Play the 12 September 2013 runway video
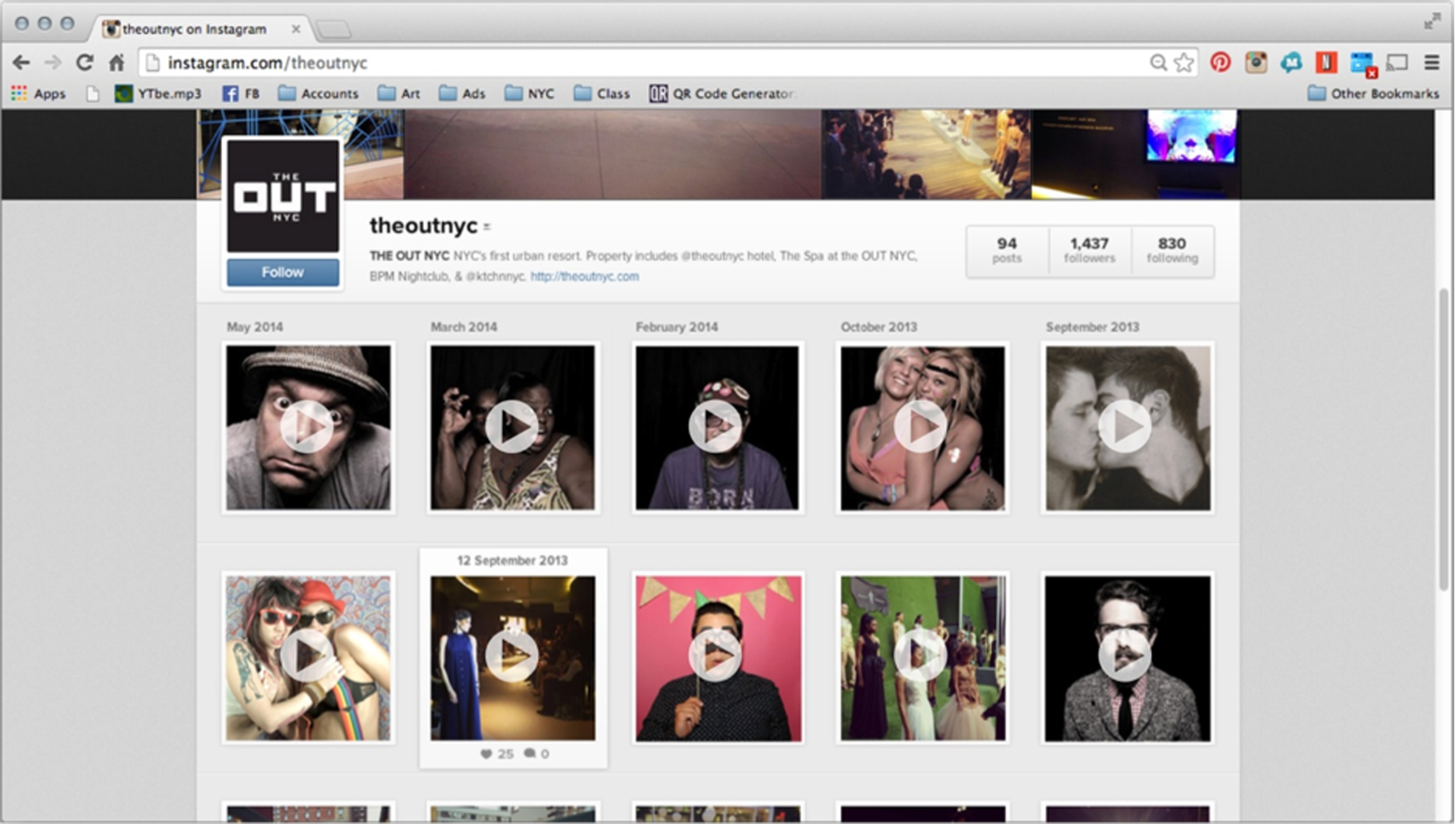 click(x=512, y=656)
